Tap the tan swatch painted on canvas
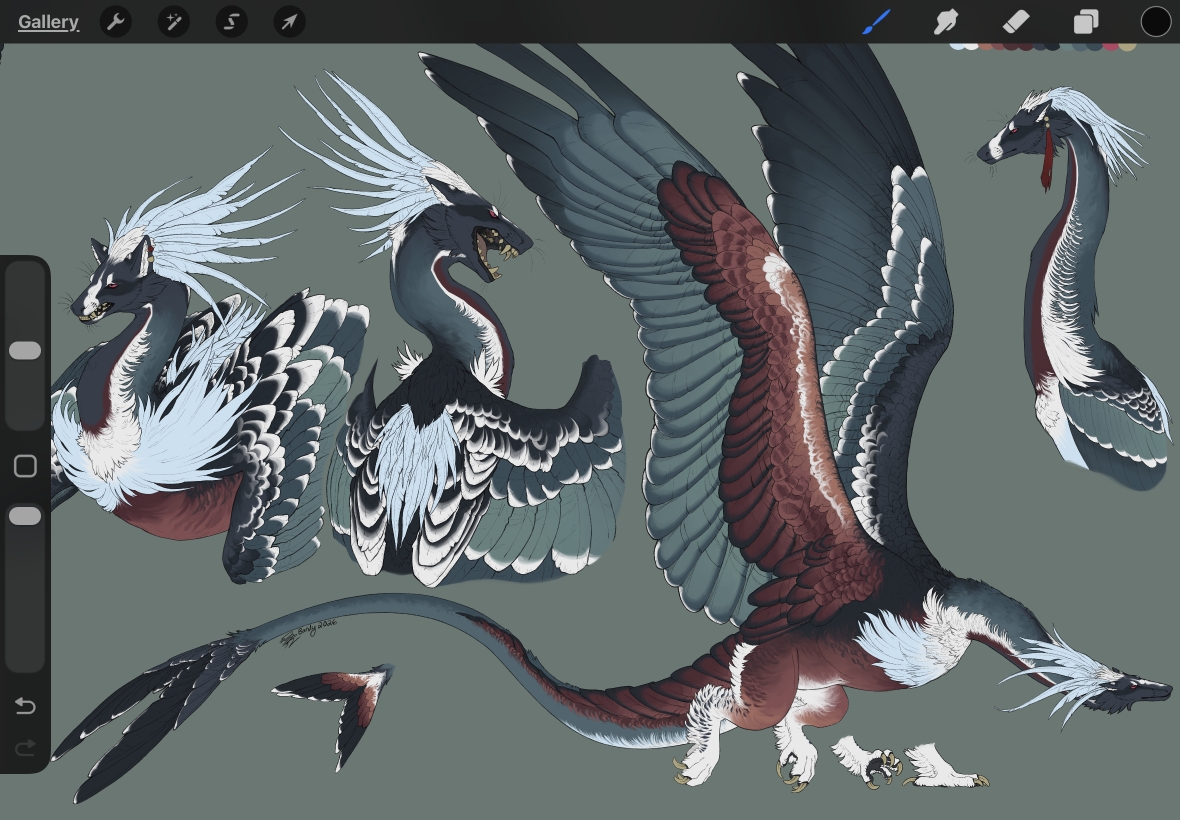Image resolution: width=1180 pixels, height=820 pixels. click(x=1128, y=46)
